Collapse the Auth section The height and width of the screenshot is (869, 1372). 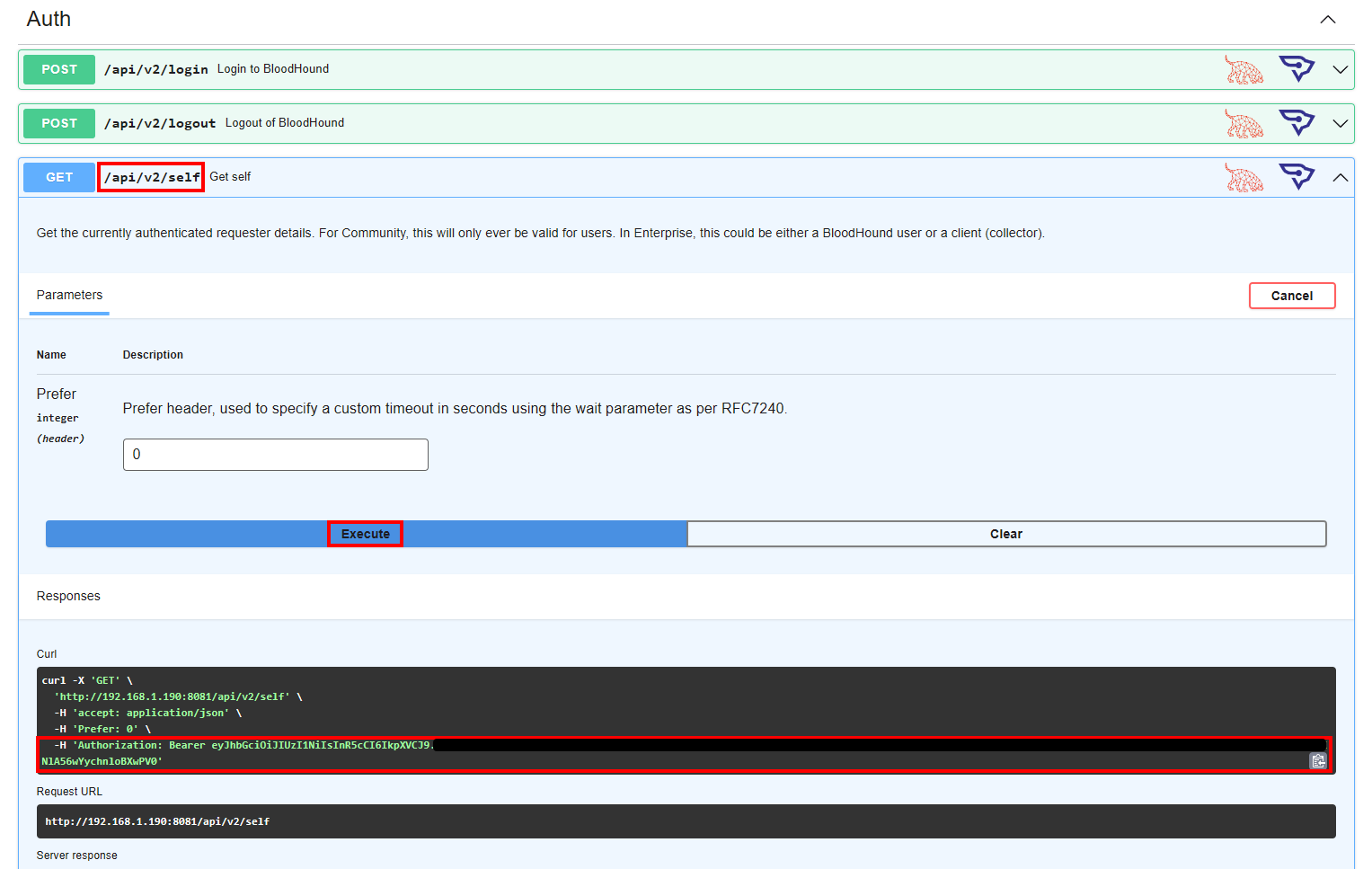[1328, 20]
